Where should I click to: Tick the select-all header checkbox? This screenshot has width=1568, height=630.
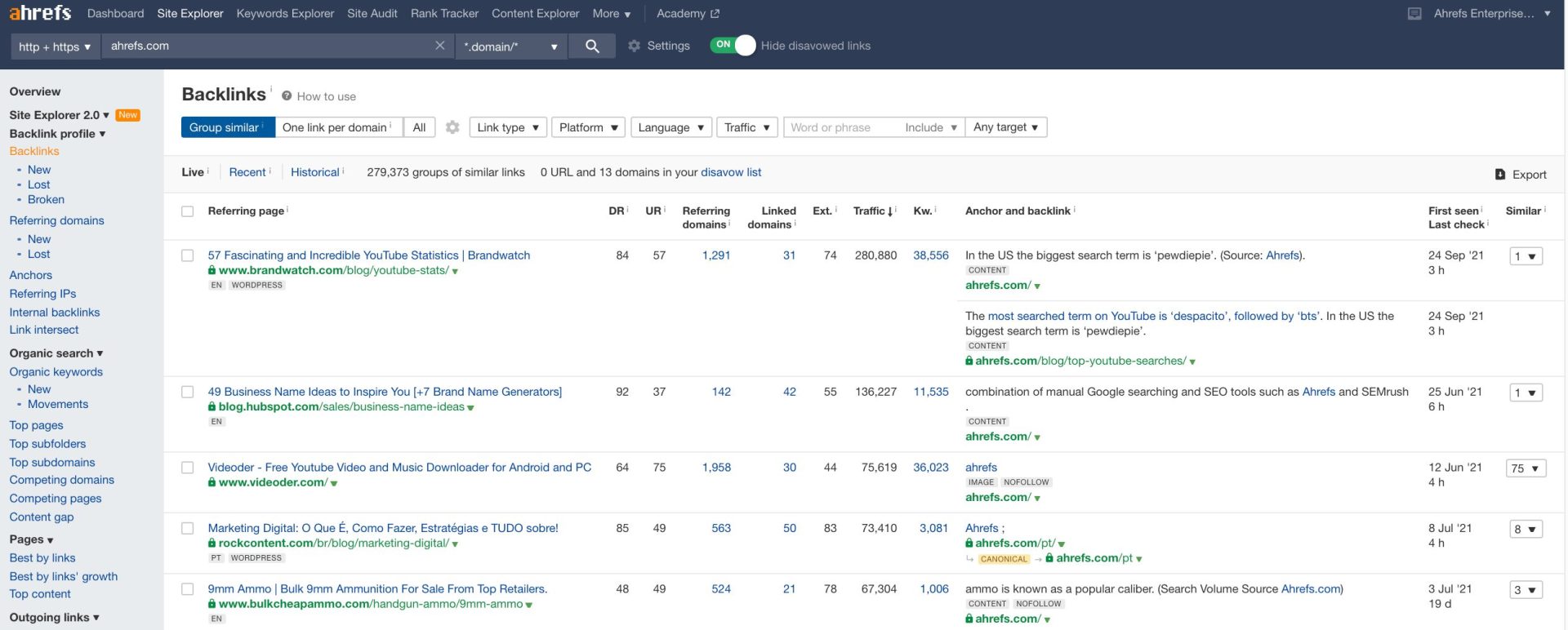[x=188, y=211]
